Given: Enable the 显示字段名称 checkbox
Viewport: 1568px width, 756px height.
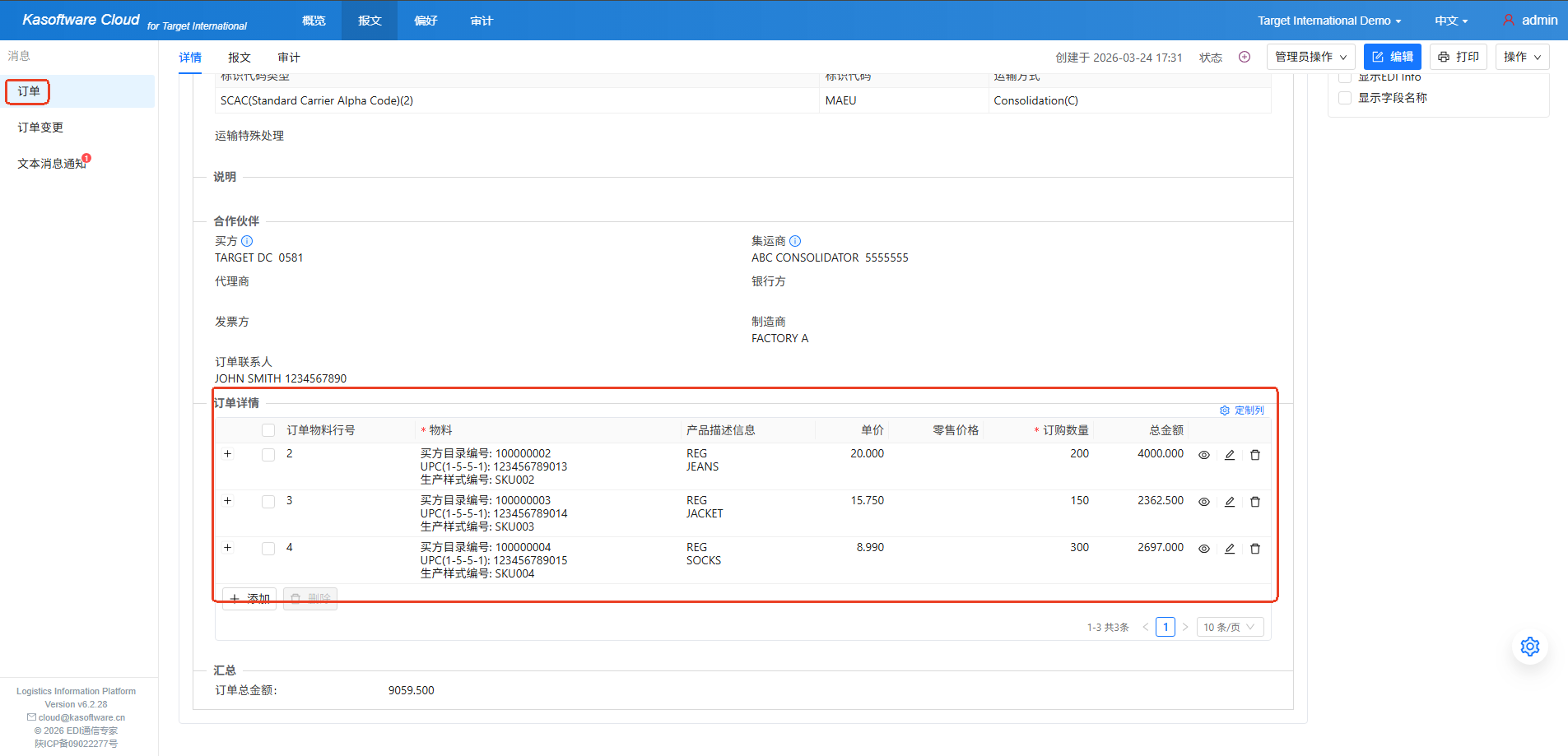Looking at the screenshot, I should (x=1345, y=98).
